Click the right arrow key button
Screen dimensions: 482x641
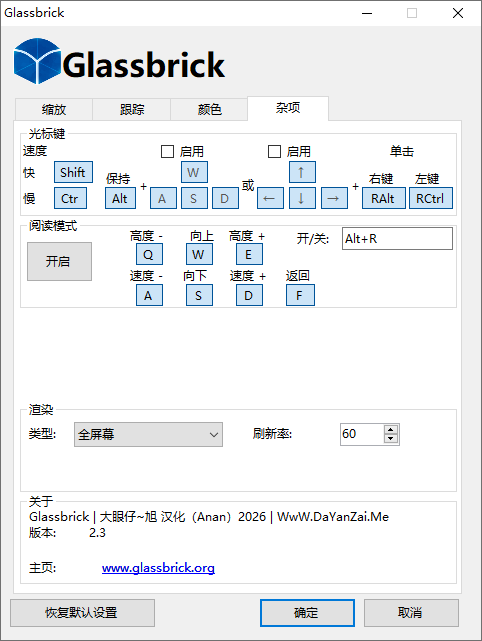click(x=334, y=198)
